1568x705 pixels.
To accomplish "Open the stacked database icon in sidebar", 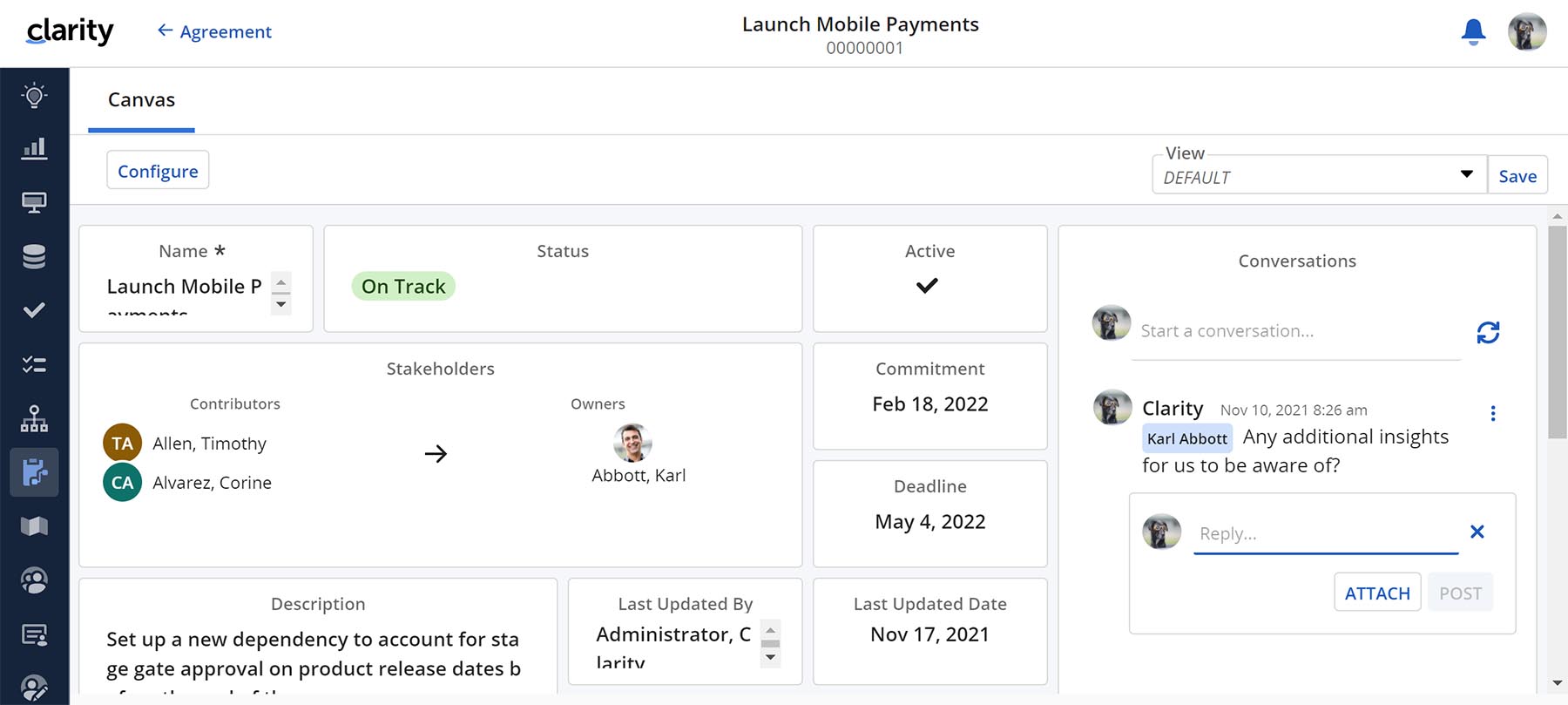I will click(34, 256).
